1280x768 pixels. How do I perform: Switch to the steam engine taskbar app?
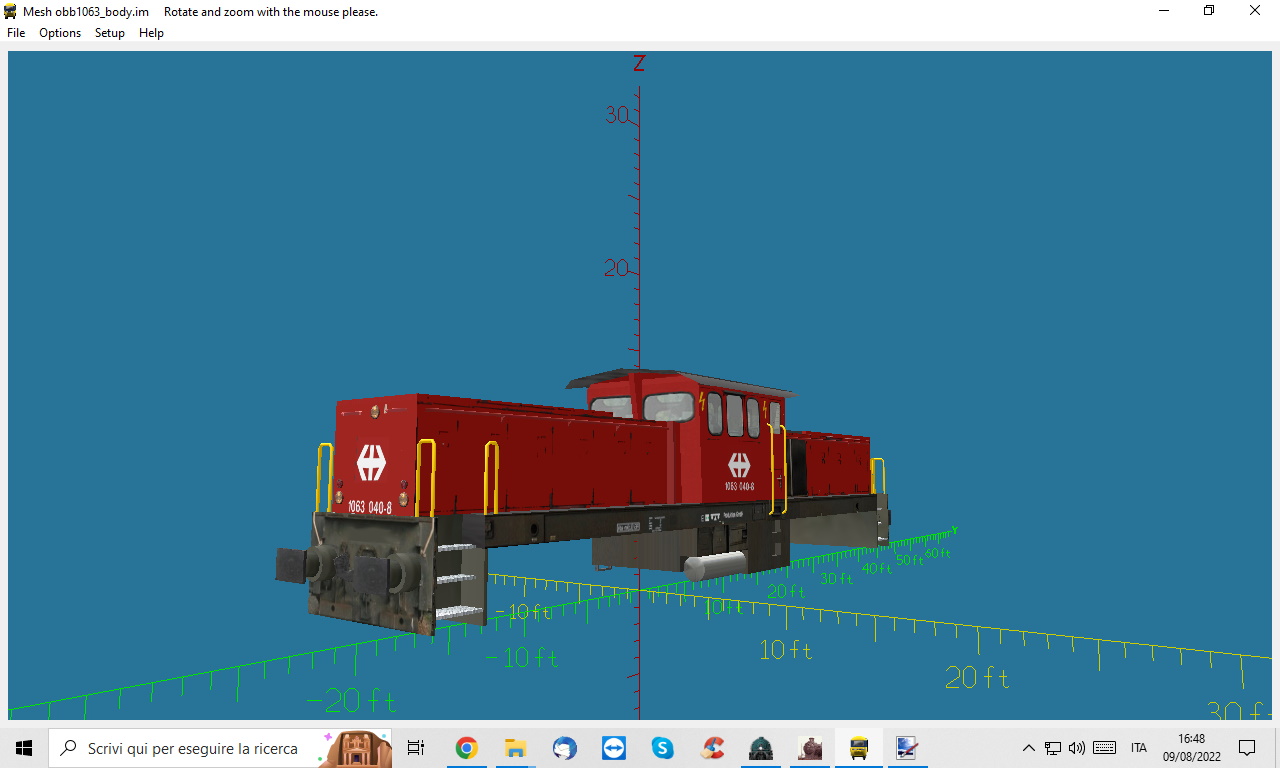click(x=810, y=748)
